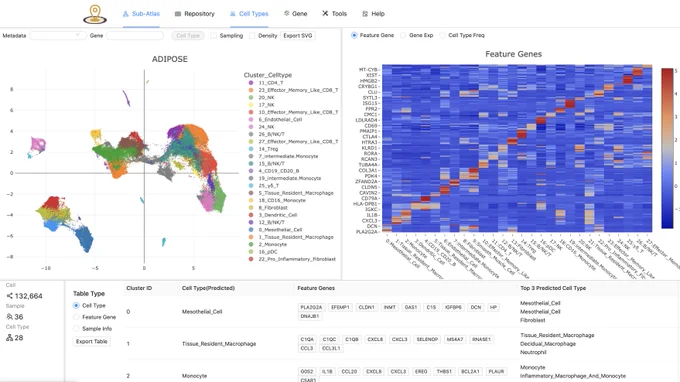Enable the Sampling checkbox
The image size is (680, 382).
coord(213,36)
